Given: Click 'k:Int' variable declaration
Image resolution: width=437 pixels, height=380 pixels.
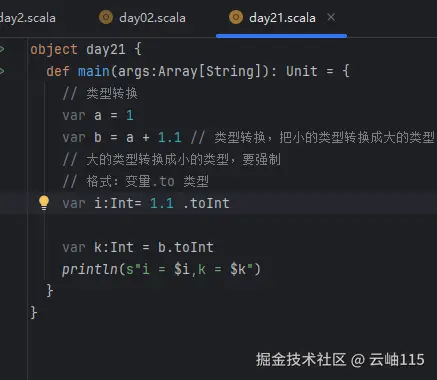Looking at the screenshot, I should click(x=114, y=247).
